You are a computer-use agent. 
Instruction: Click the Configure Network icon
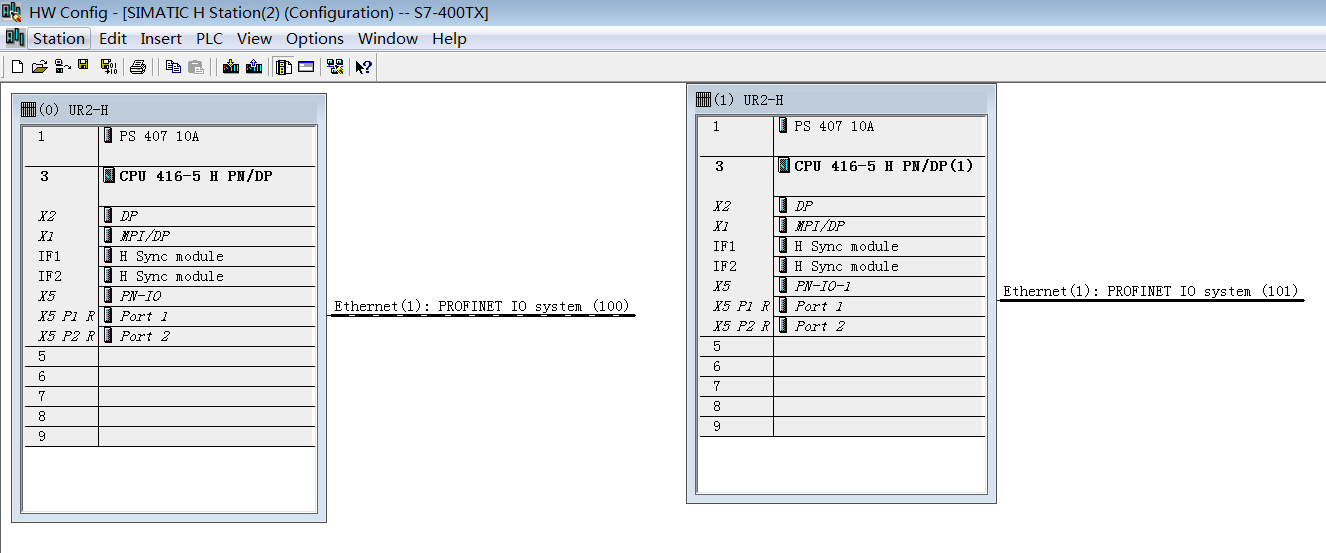335,67
